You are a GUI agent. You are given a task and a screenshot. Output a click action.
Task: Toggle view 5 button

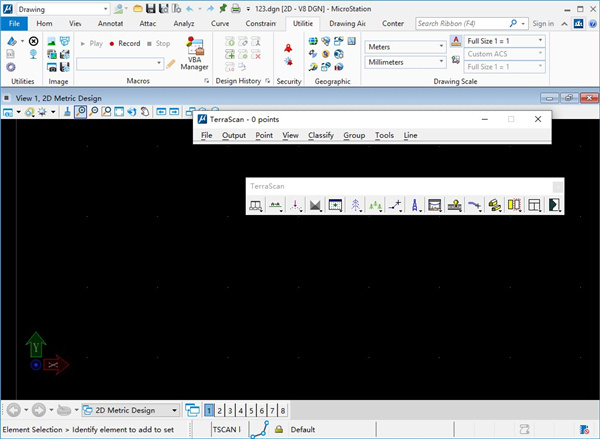[252, 410]
